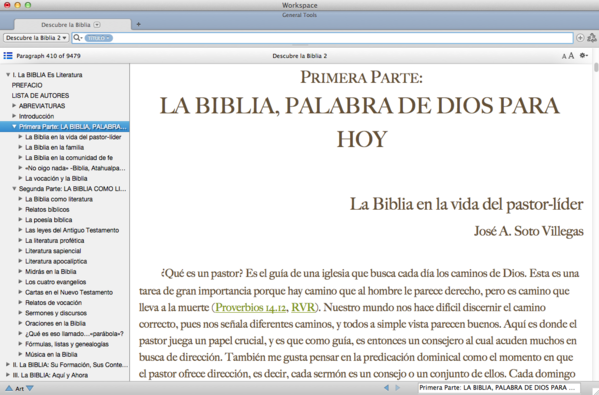Go back with the left history arrow
The image size is (599, 395).
(387, 387)
